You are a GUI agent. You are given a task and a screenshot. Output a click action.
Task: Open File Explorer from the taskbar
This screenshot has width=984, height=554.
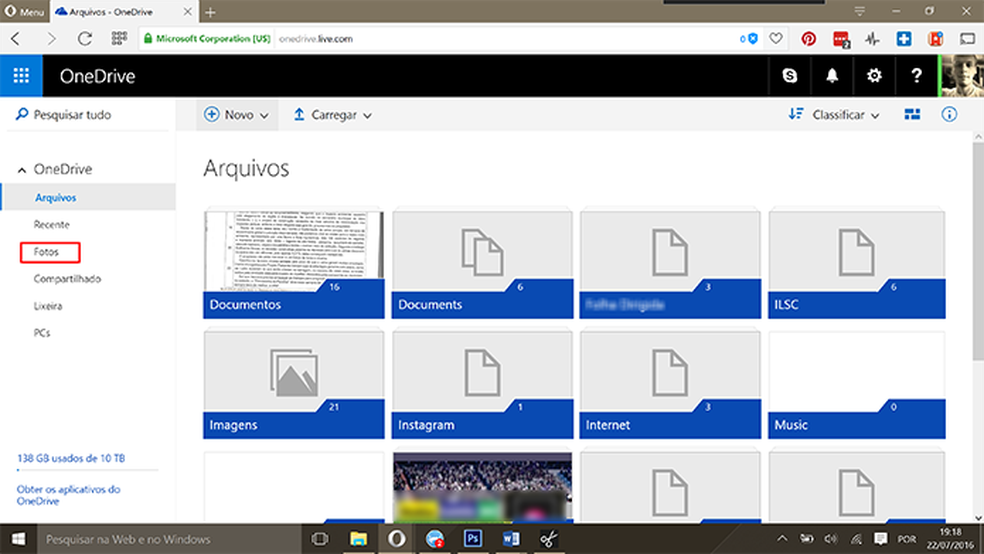pos(358,539)
